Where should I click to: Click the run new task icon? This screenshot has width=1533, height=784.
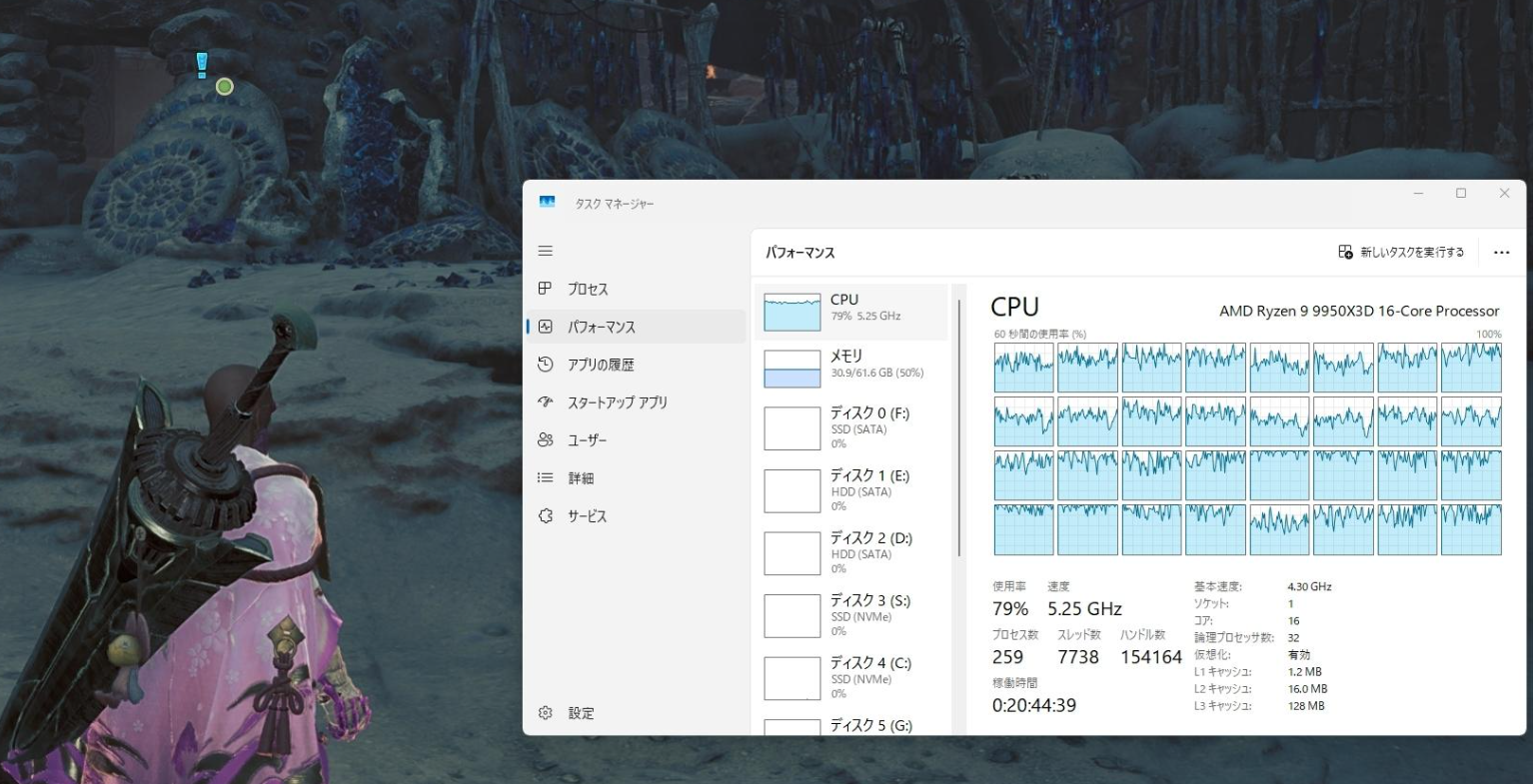pos(1345,253)
